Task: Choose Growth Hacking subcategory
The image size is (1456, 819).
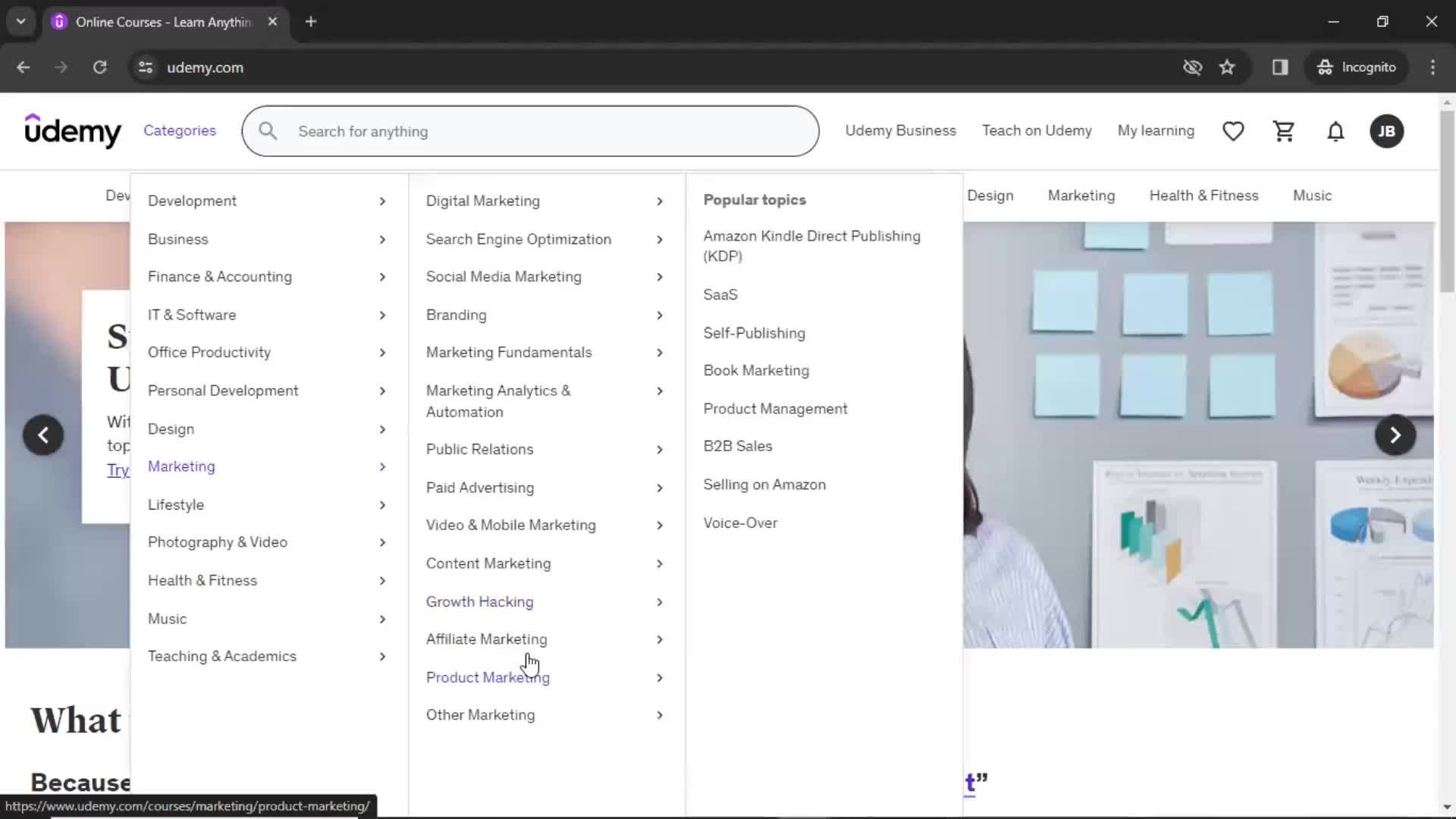Action: [479, 601]
